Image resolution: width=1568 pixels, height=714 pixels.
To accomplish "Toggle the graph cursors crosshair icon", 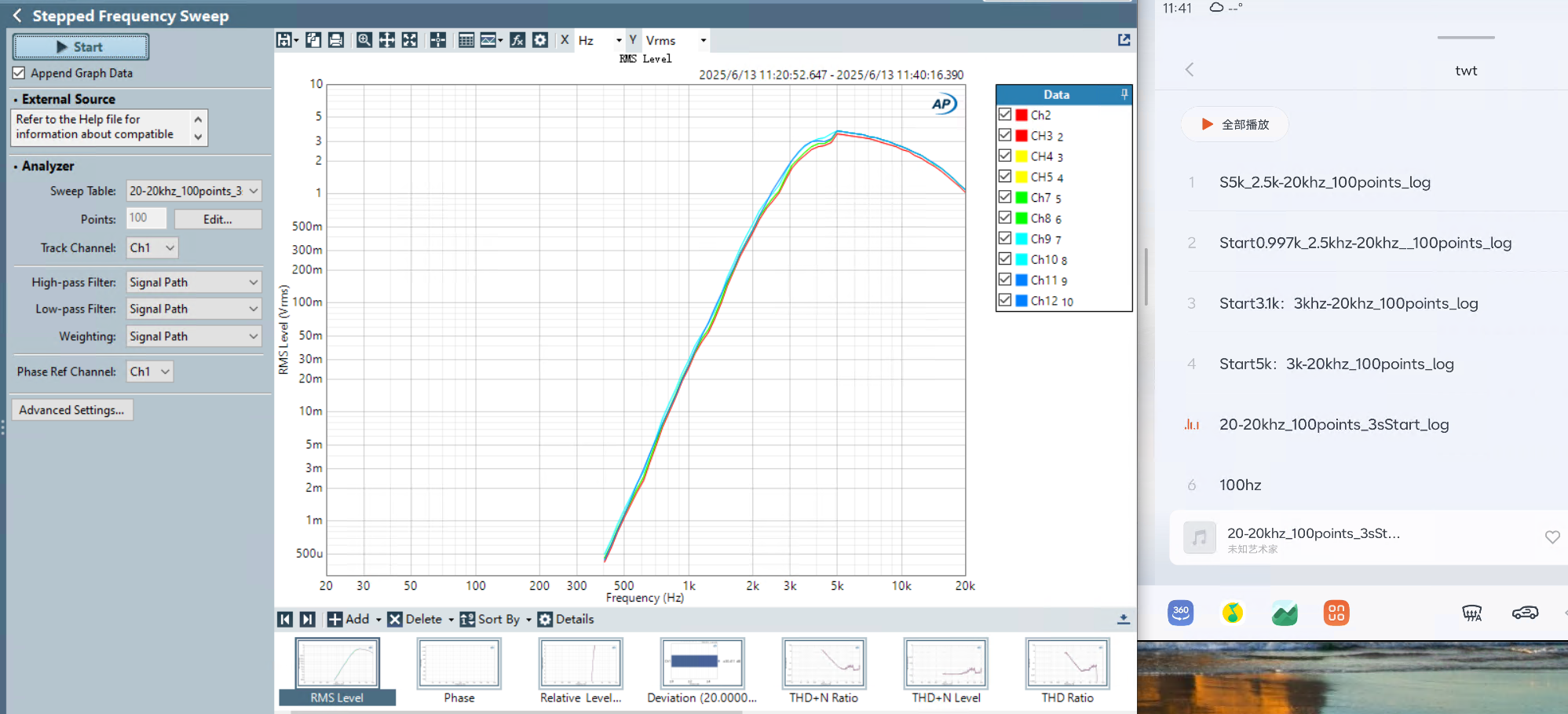I will (438, 40).
